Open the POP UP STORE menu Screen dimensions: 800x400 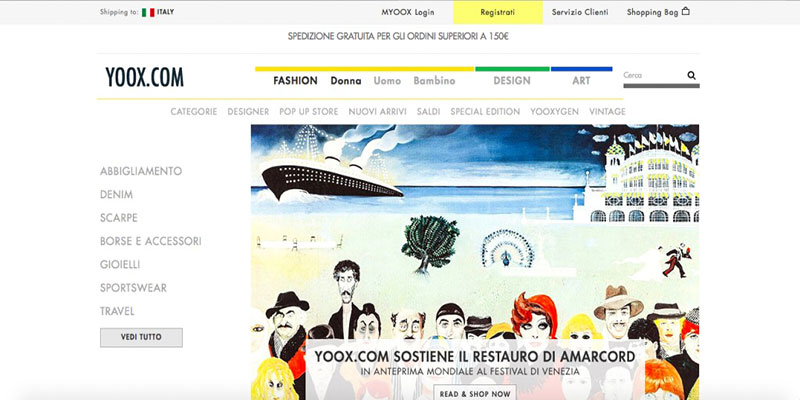coord(309,111)
